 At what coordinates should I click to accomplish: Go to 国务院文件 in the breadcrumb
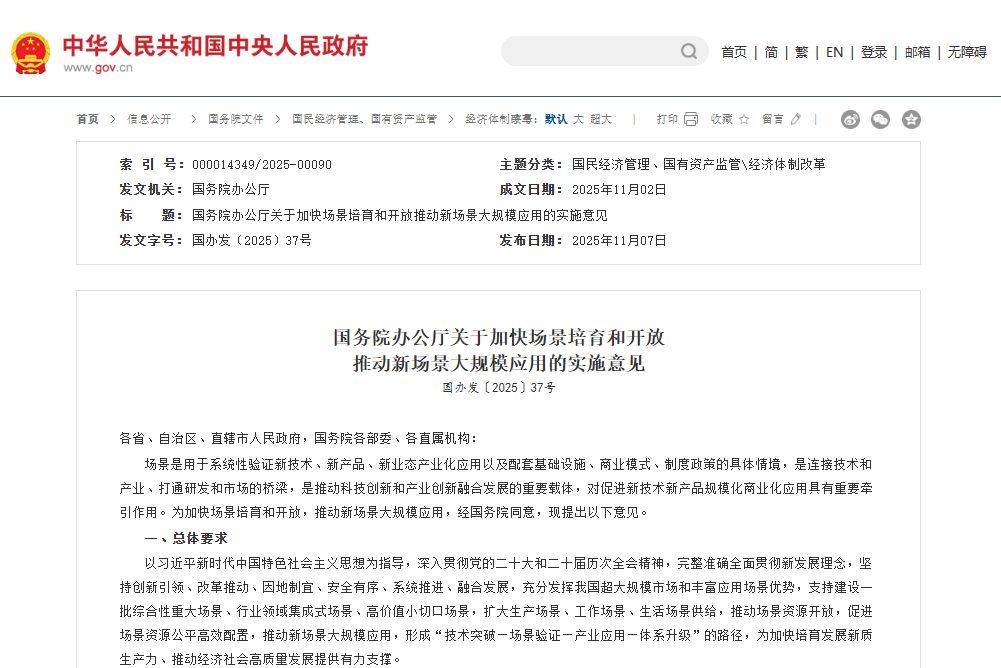(x=236, y=119)
